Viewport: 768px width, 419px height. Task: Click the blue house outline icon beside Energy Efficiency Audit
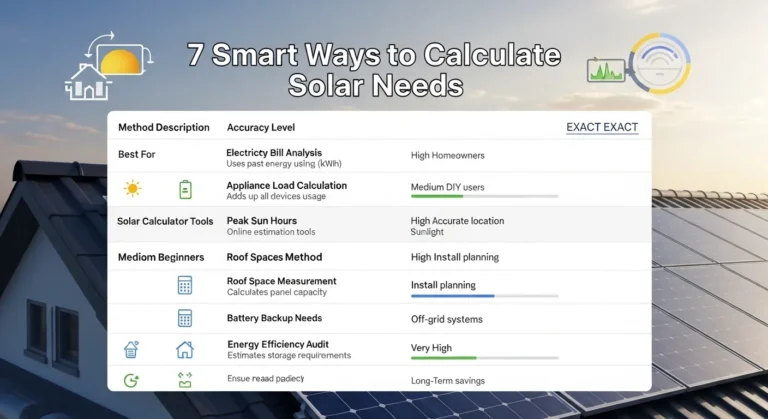pyautogui.click(x=185, y=350)
